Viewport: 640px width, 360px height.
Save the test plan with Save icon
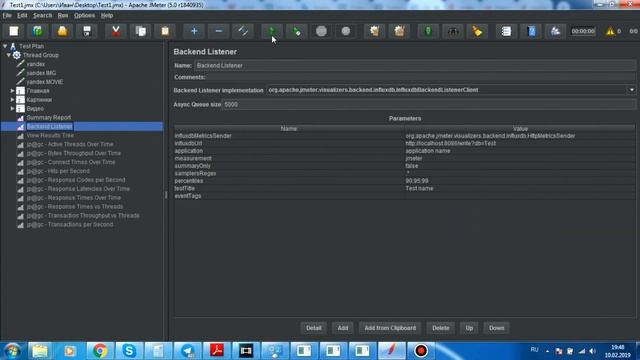click(x=87, y=31)
